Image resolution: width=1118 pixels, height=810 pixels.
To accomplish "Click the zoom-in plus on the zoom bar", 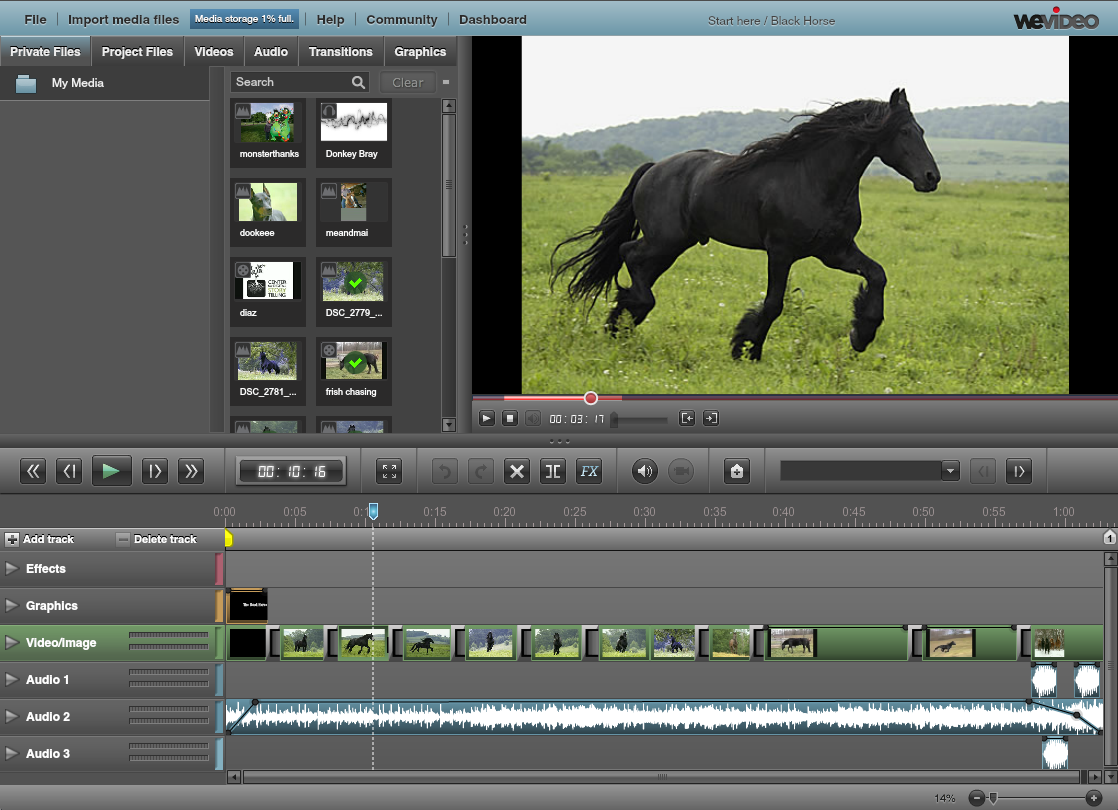I will (1093, 797).
